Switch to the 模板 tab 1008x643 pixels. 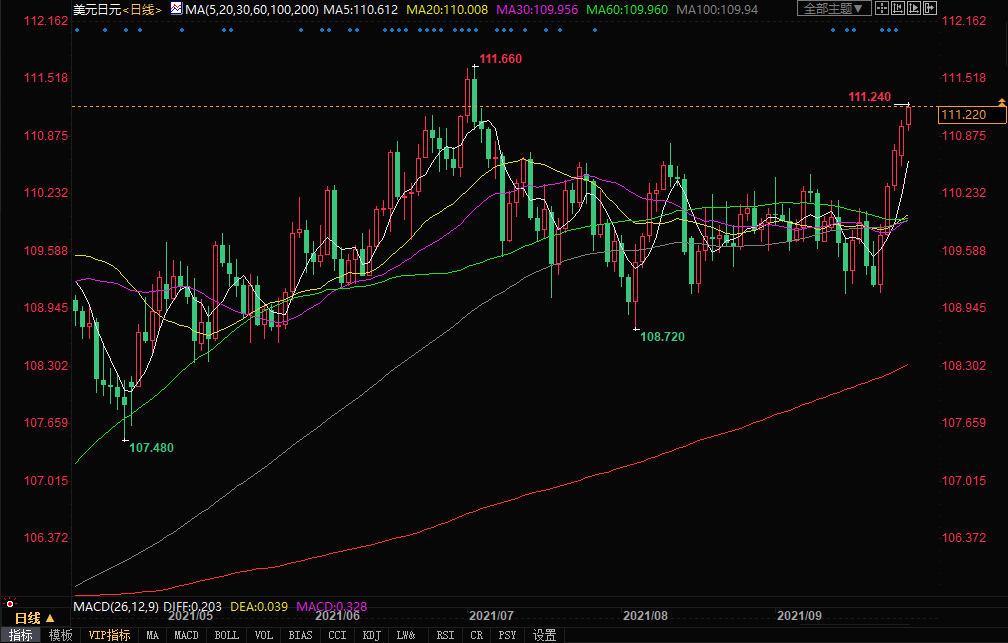60,635
